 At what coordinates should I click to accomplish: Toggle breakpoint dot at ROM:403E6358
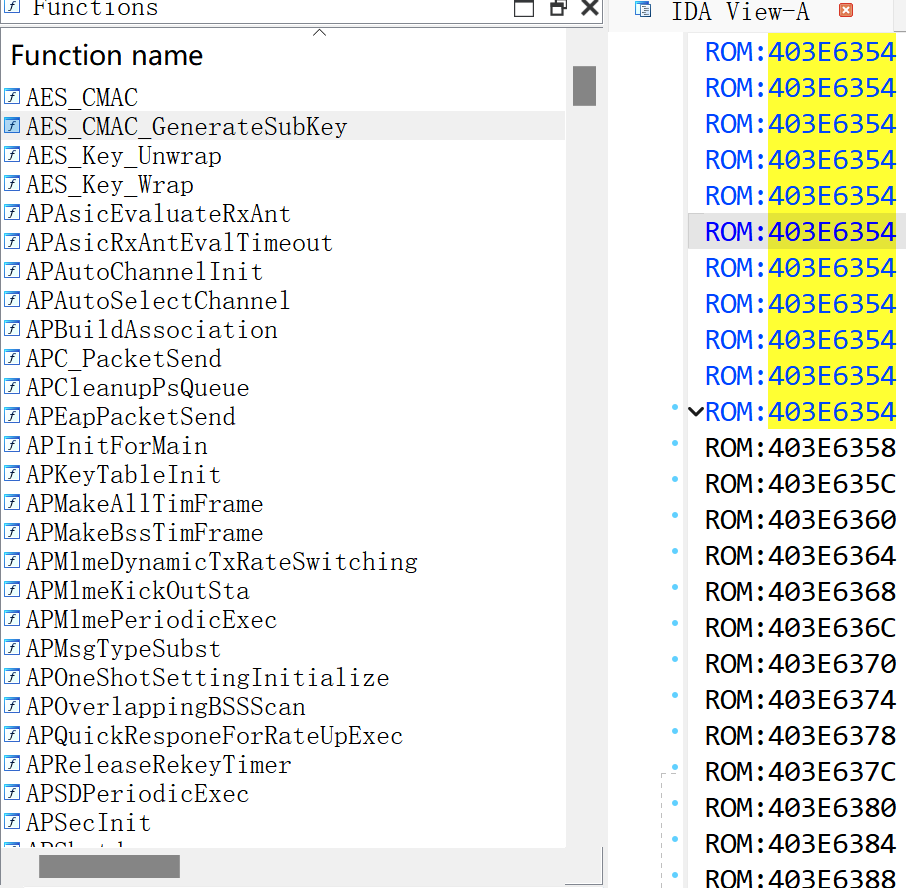pos(675,444)
